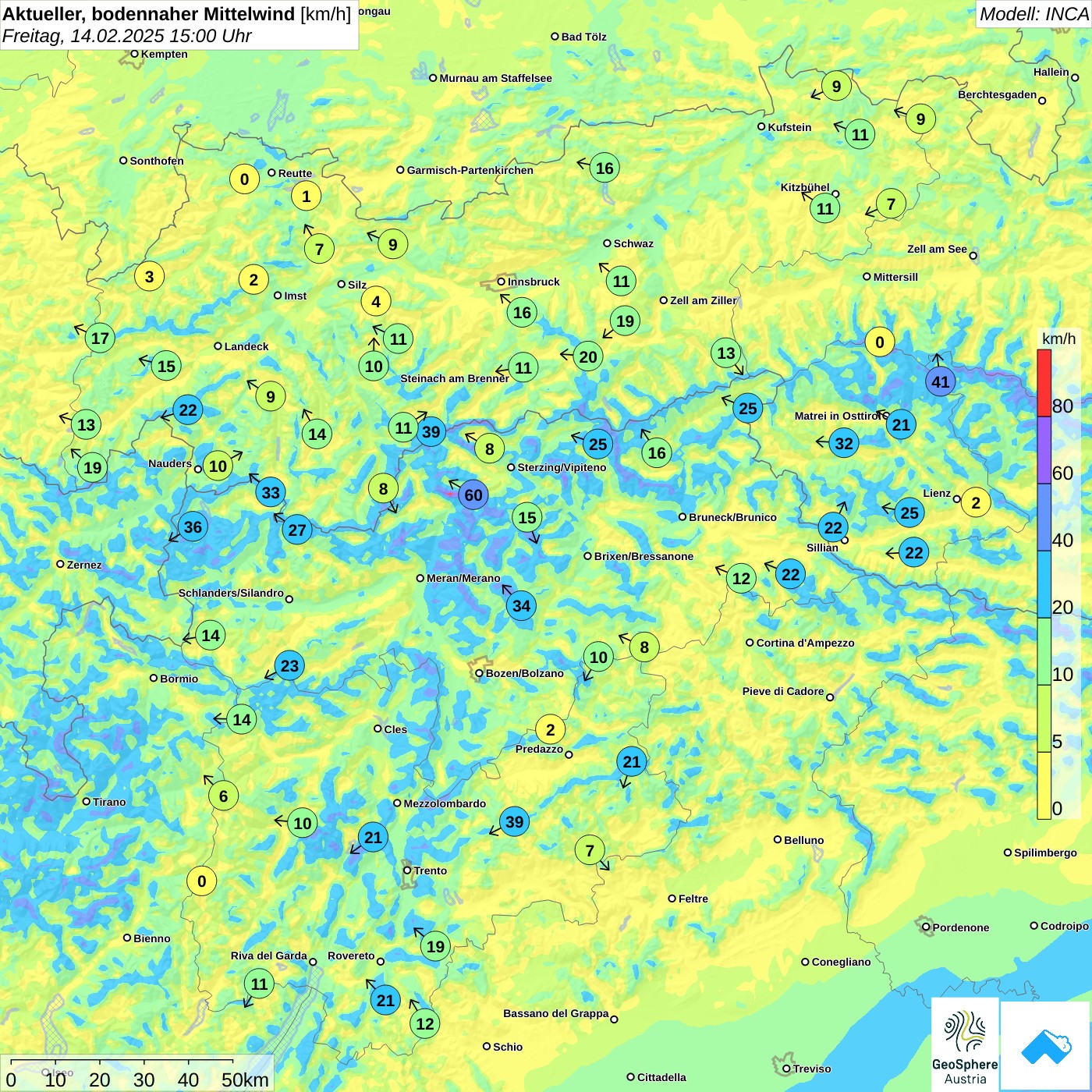This screenshot has height=1092, width=1092.
Task: Click the Kempten city label
Action: (x=164, y=54)
